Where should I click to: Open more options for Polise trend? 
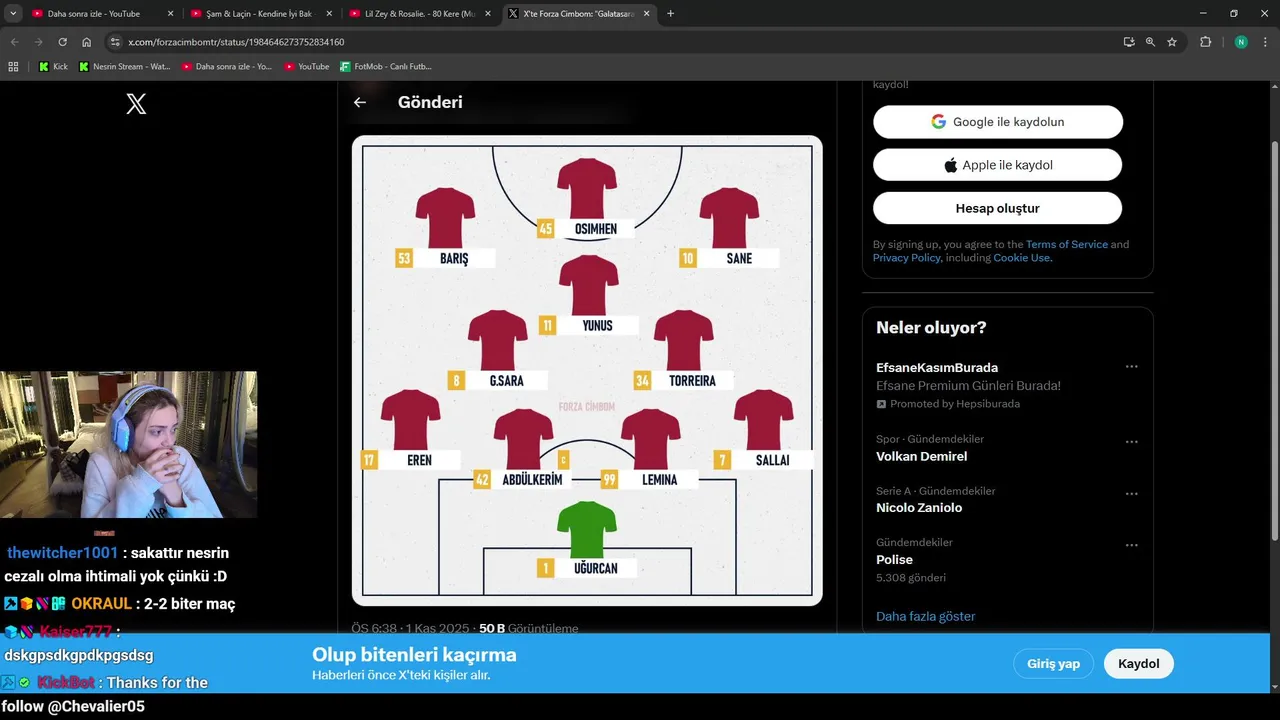(1132, 545)
